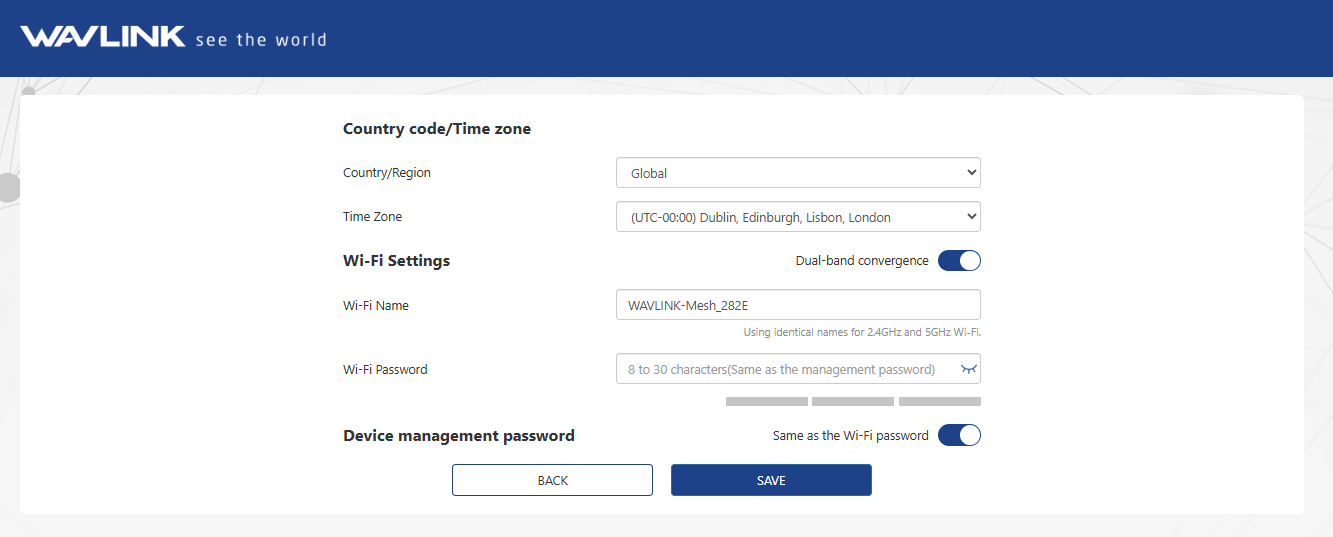Focus the Wi-Fi Name text field

797,305
